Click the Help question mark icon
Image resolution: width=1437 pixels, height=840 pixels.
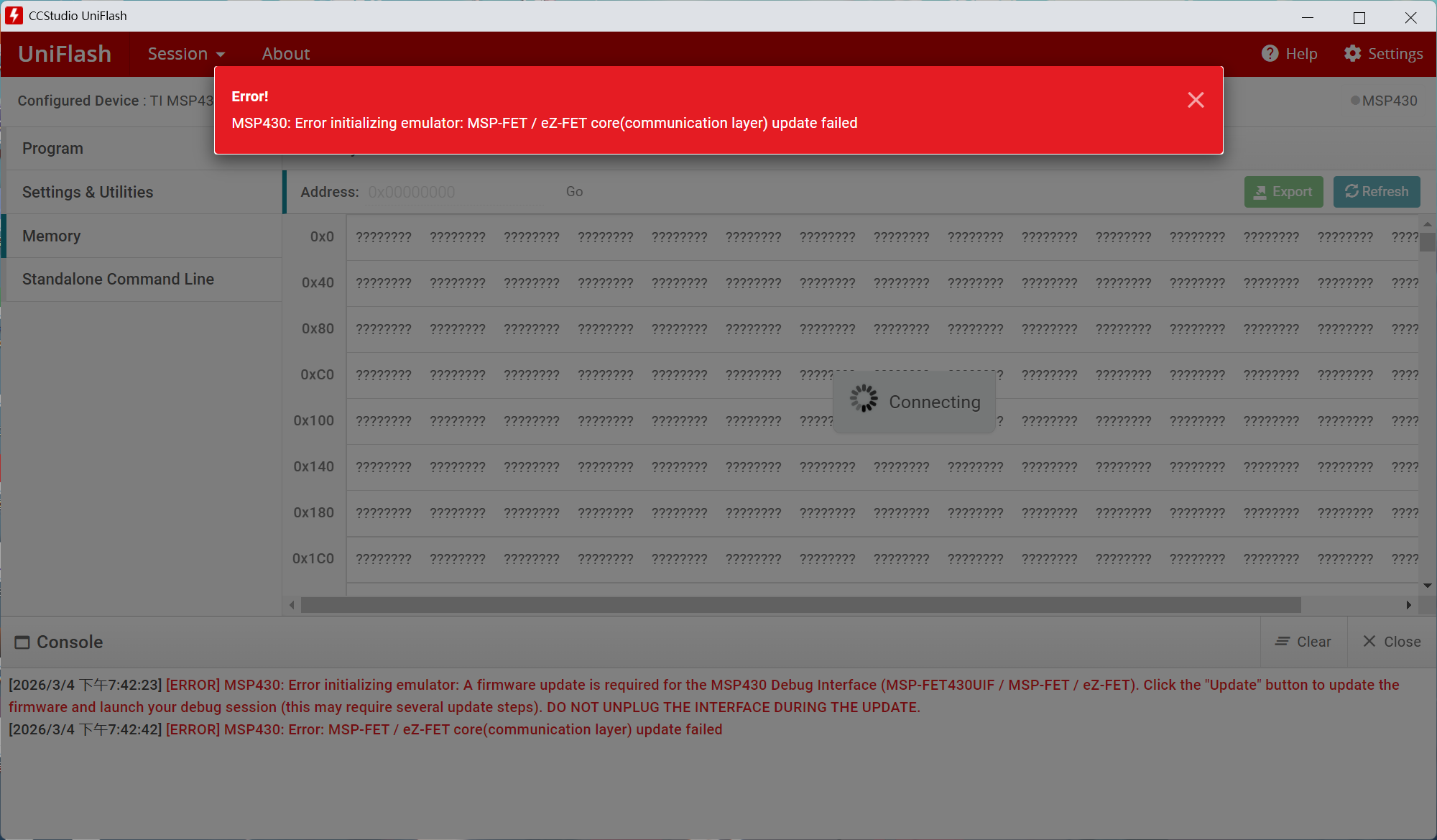pos(1270,54)
